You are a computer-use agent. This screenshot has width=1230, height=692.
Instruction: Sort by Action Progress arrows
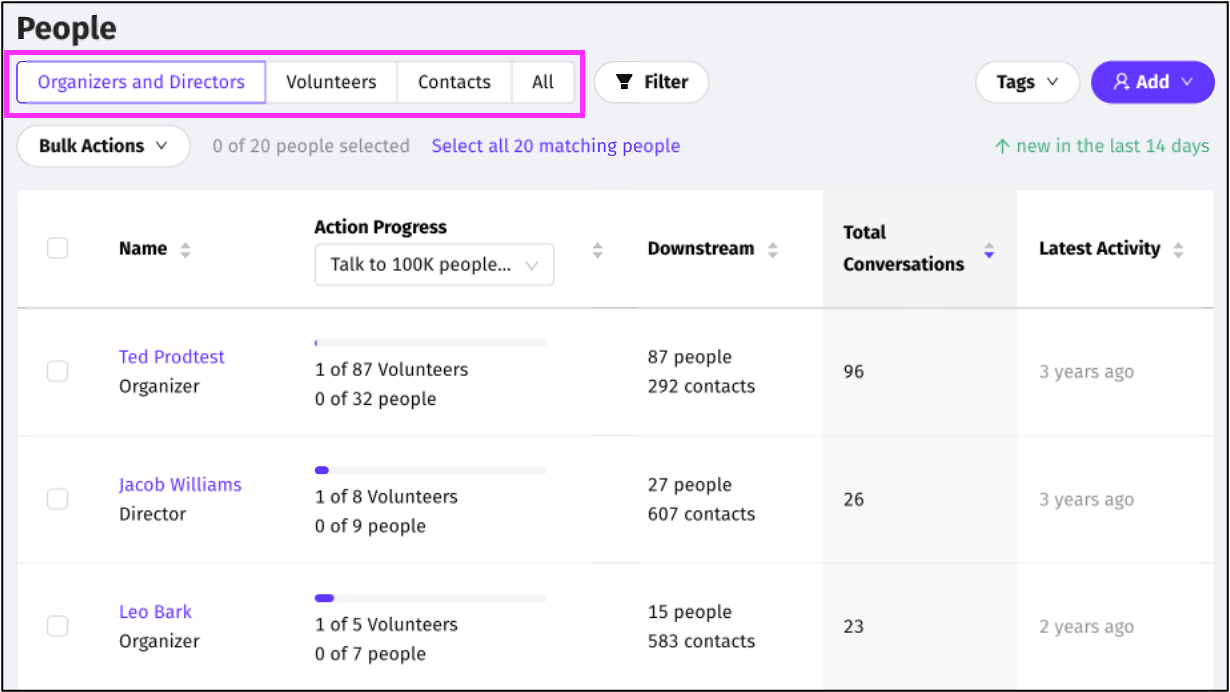coord(597,250)
